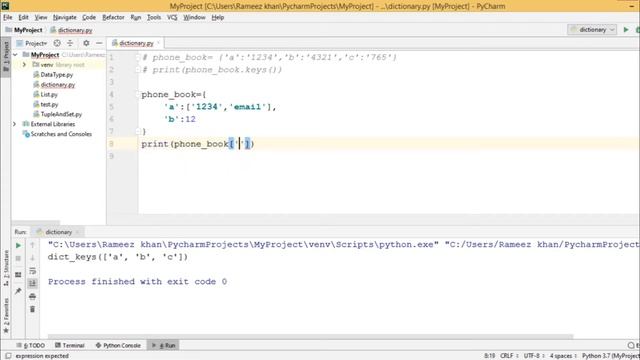640x360 pixels.
Task: Toggle scroll to end in Run output
Action: [33, 283]
